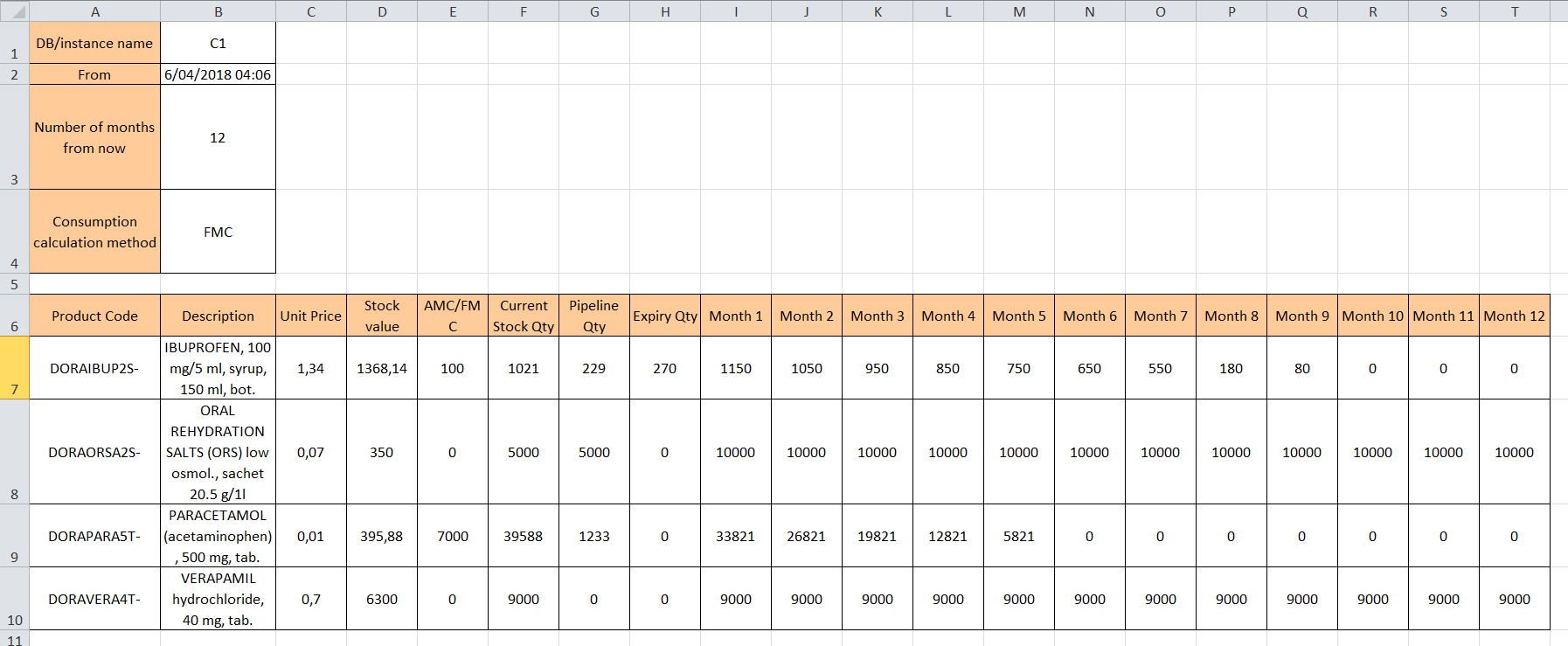This screenshot has height=646, width=1568.
Task: Click the PARACETAMOL description cell
Action: click(218, 536)
